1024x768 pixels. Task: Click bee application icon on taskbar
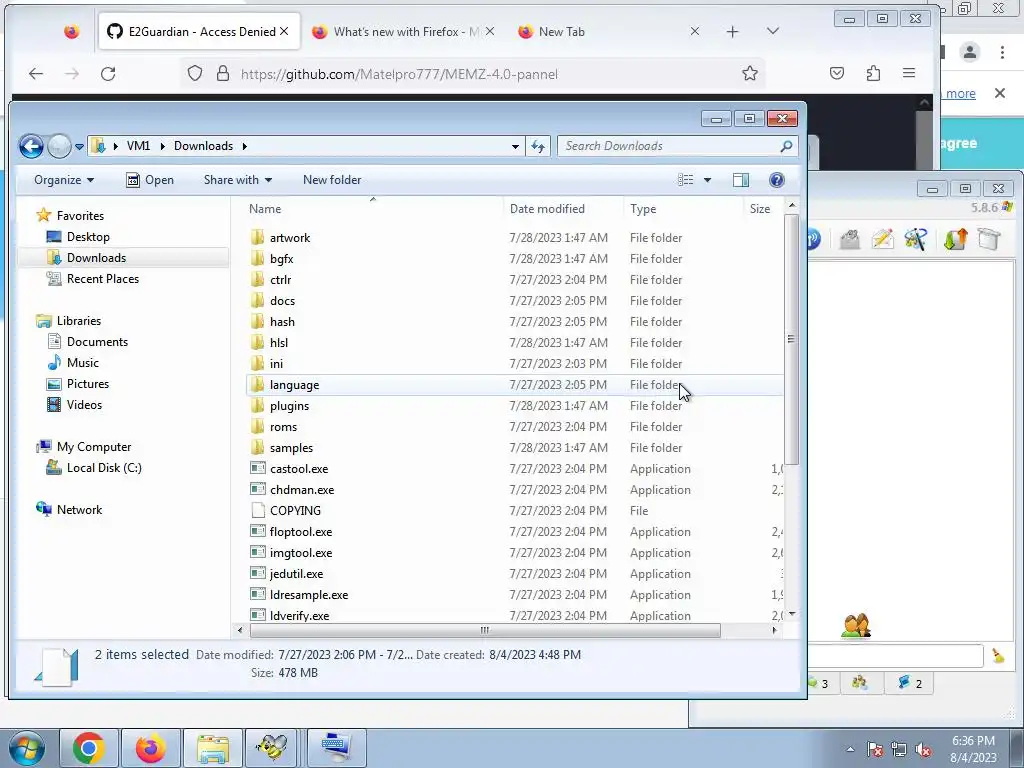tap(272, 748)
